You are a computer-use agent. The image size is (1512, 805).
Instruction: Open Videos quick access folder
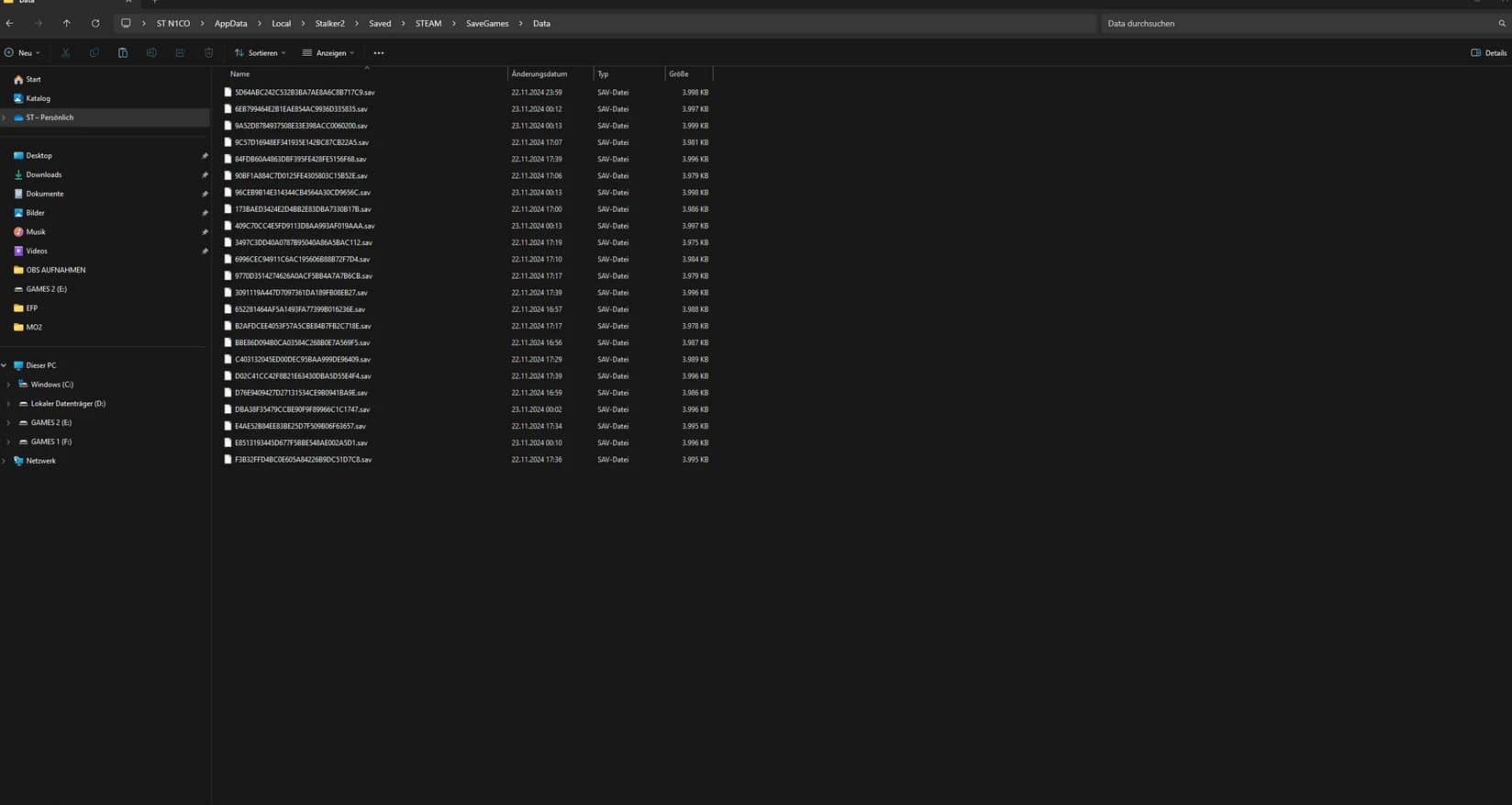pyautogui.click(x=37, y=251)
